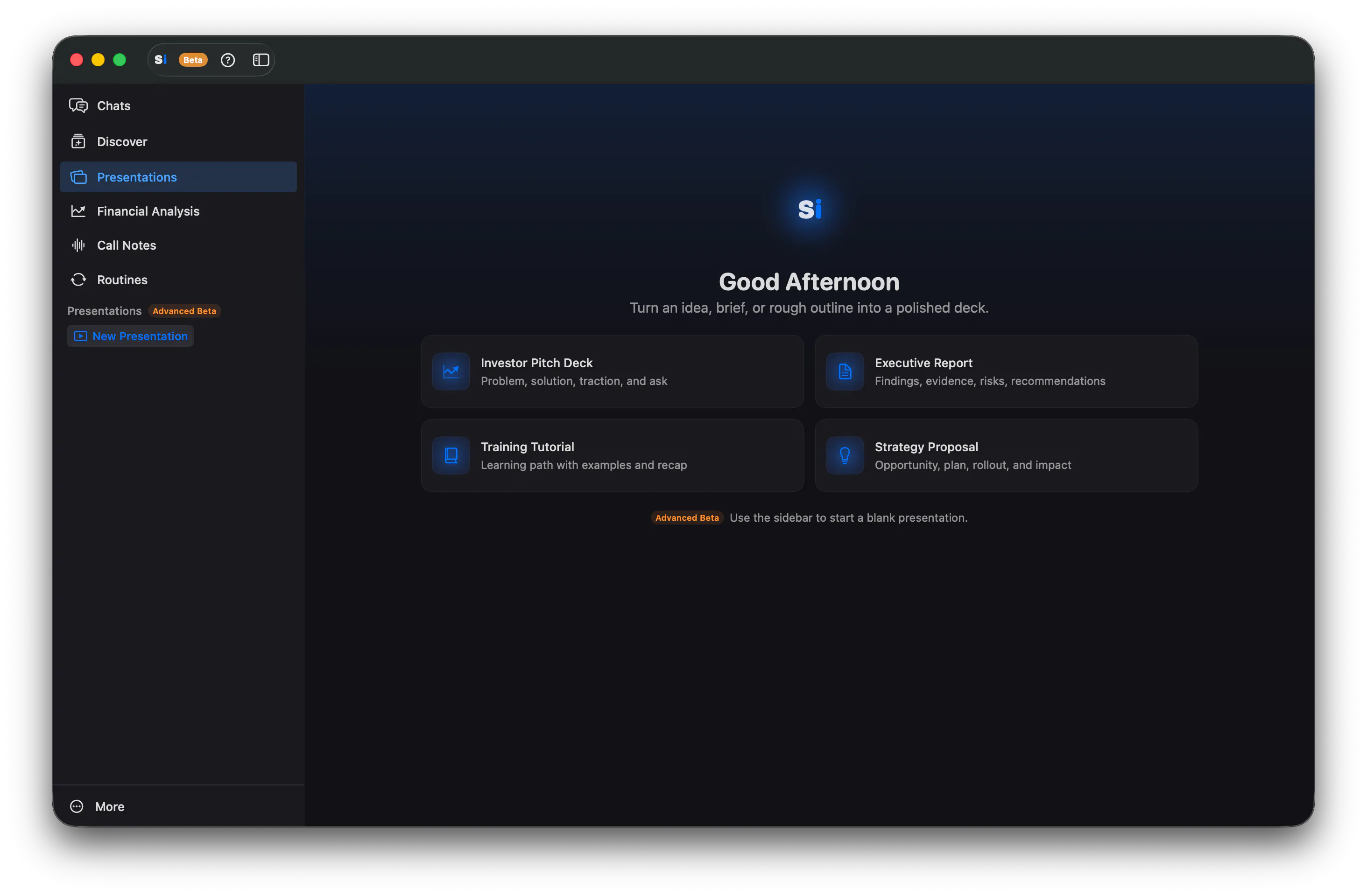Click the Executive Report document icon
Screen dimensions: 1367x896
pyautogui.click(x=845, y=371)
